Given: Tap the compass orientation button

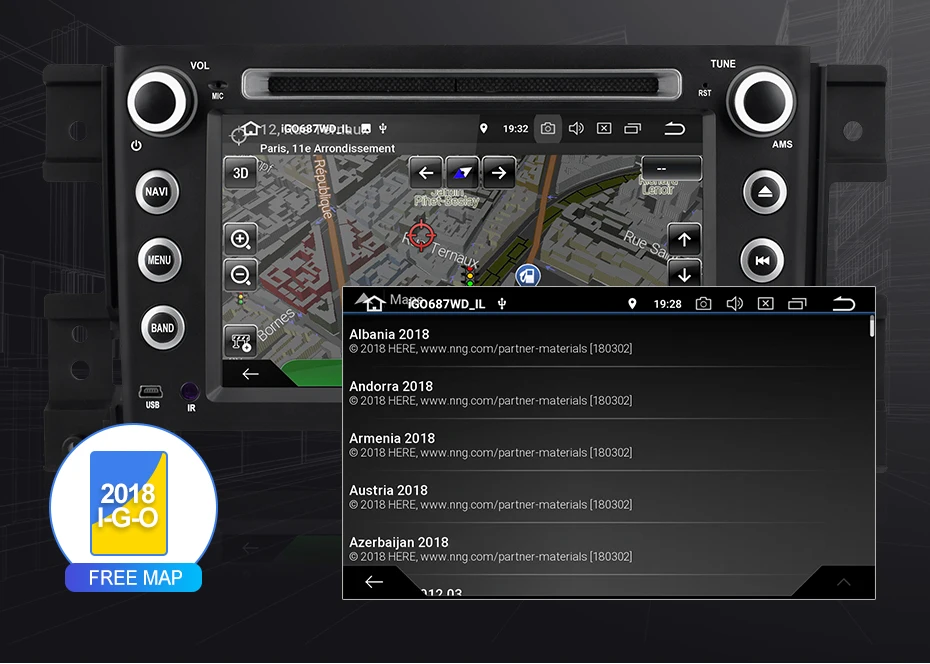Looking at the screenshot, I should pyautogui.click(x=462, y=173).
